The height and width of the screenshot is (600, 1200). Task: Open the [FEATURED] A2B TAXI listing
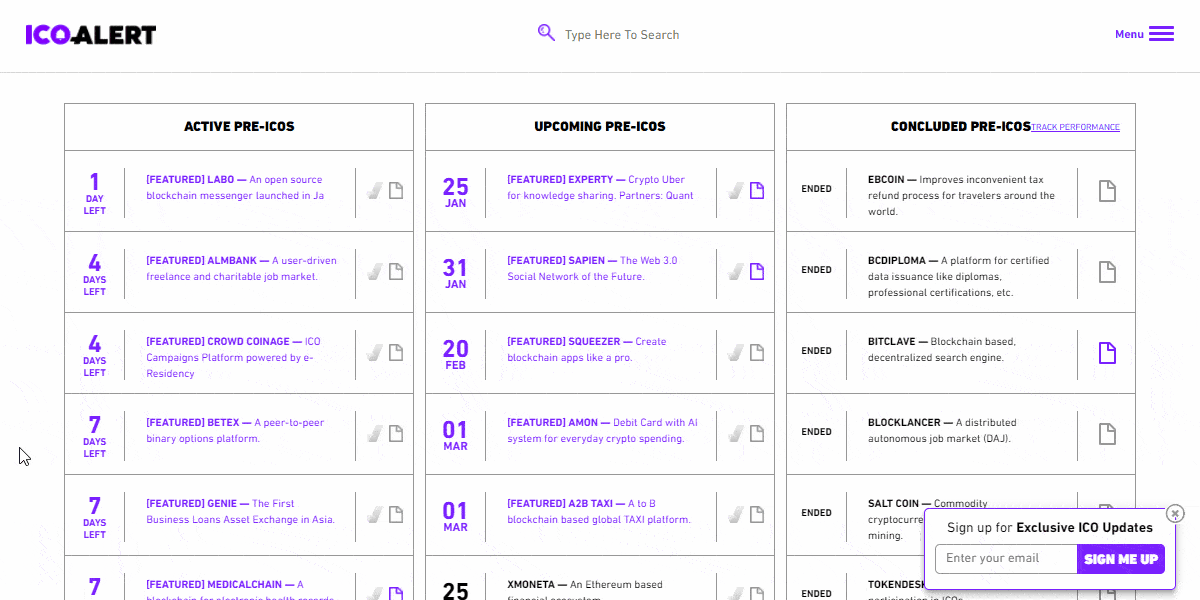[599, 512]
